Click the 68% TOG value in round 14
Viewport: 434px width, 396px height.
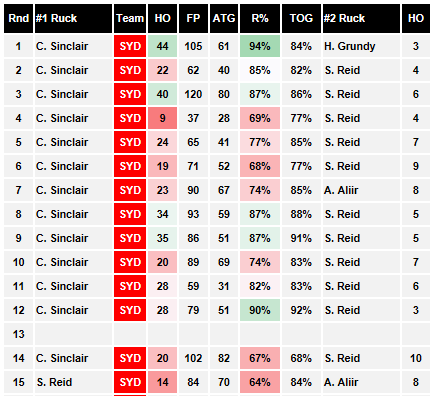(x=301, y=358)
